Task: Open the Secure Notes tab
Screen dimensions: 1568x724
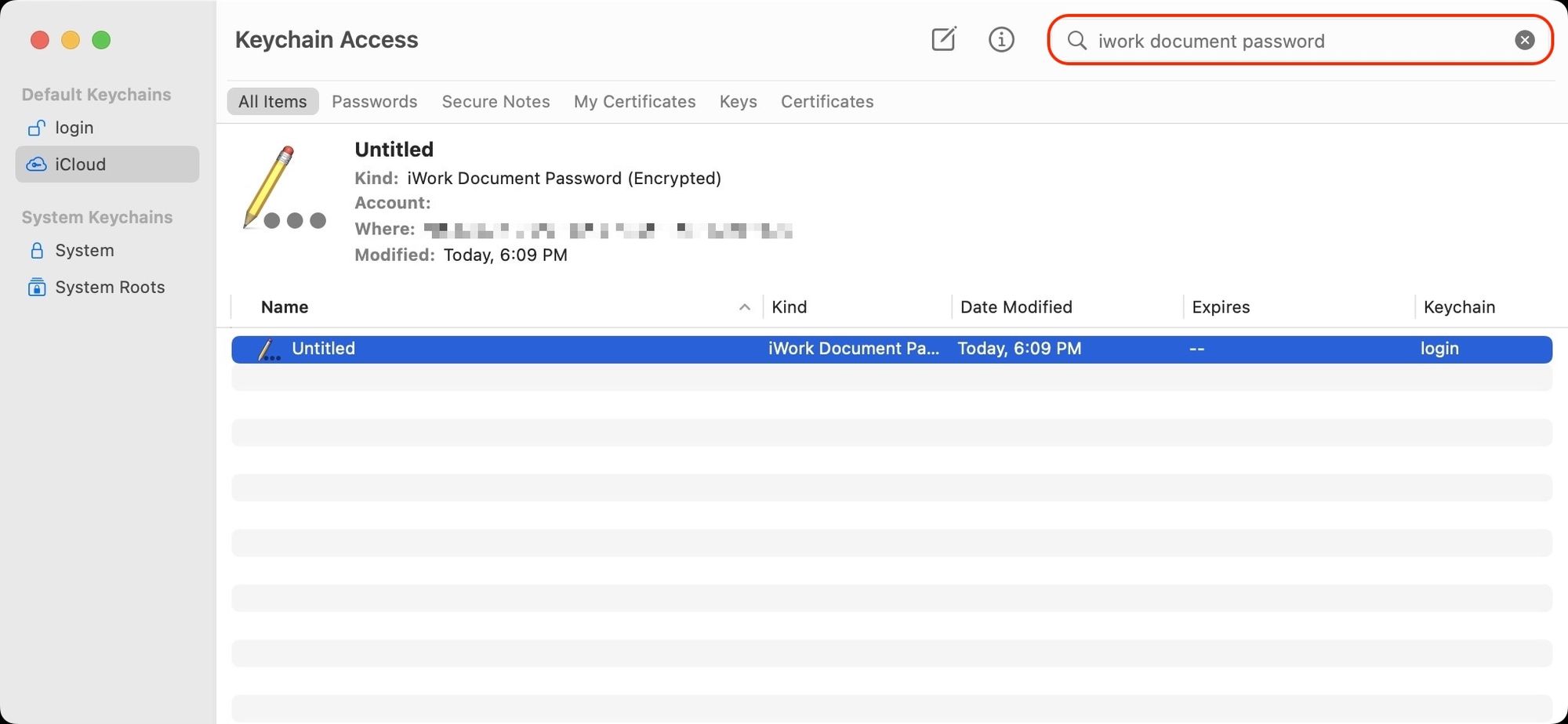Action: (495, 101)
